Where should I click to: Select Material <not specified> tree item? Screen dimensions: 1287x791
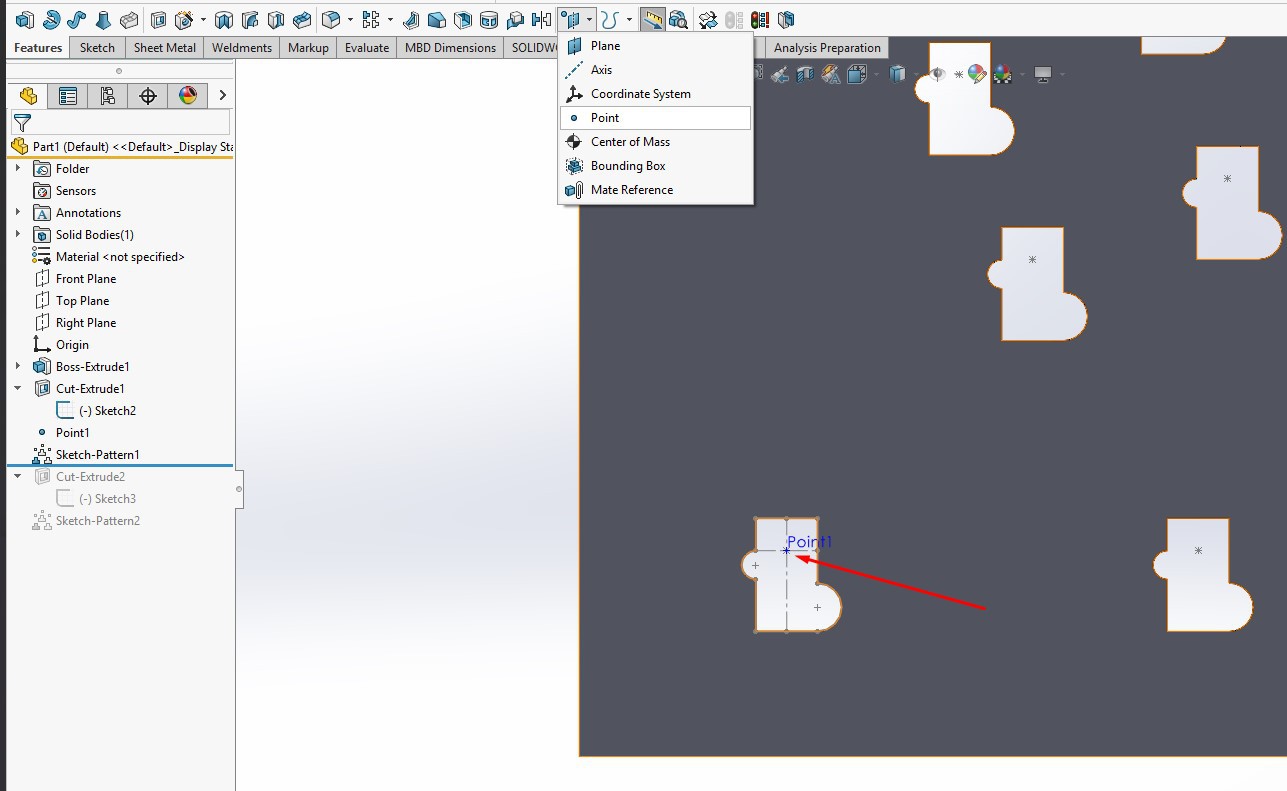[120, 257]
